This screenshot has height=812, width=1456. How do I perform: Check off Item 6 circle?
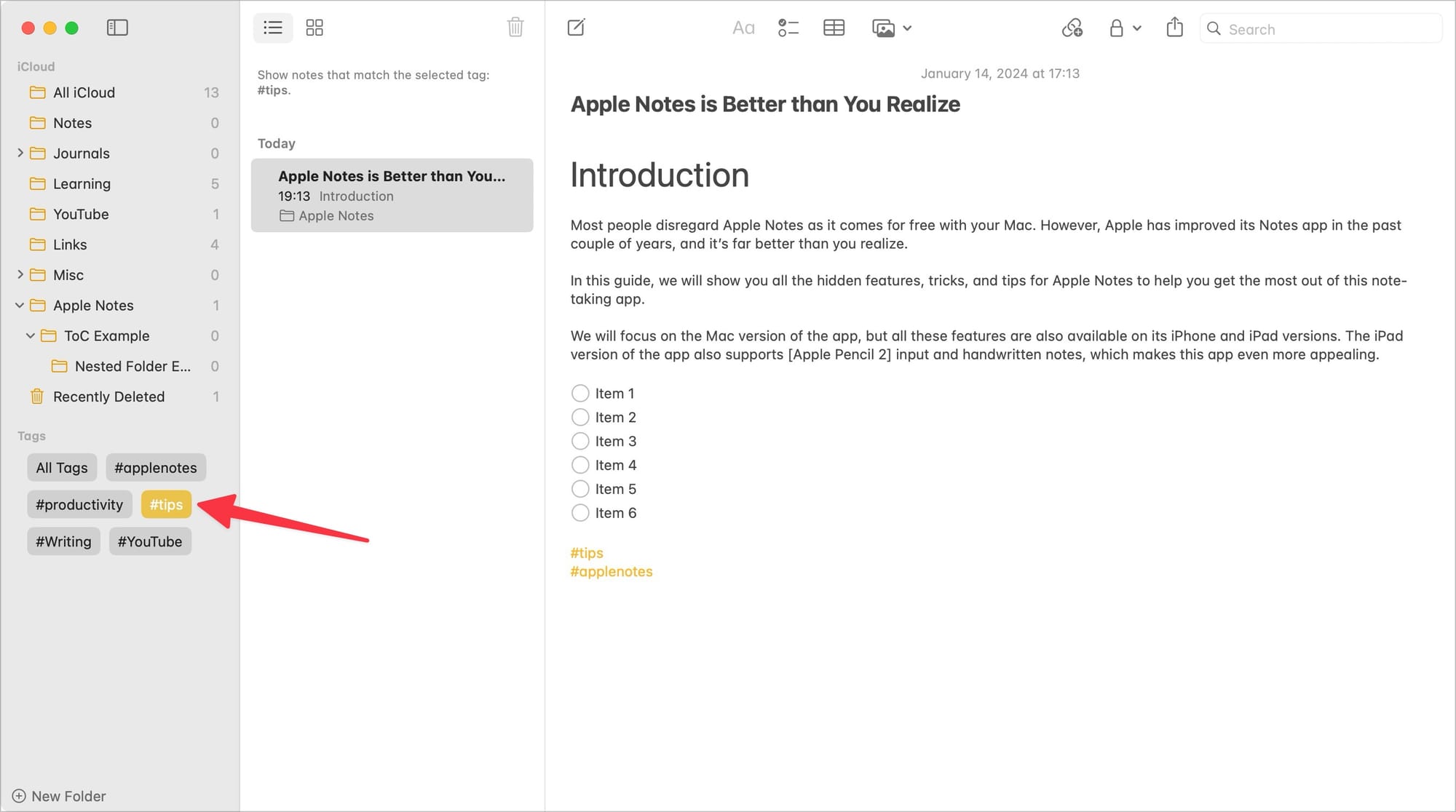580,513
